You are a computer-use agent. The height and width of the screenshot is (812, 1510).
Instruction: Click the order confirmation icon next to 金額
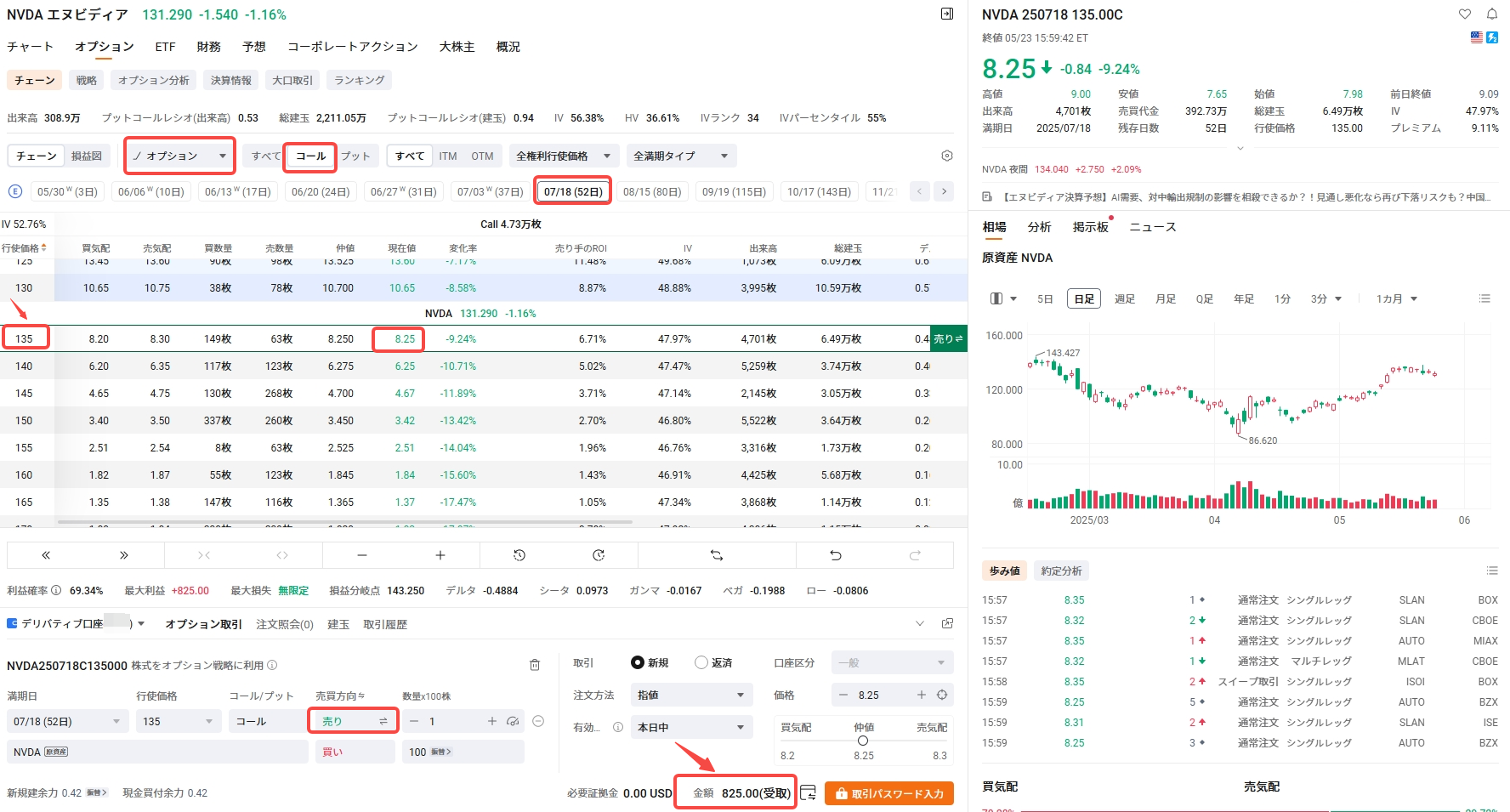click(x=808, y=793)
